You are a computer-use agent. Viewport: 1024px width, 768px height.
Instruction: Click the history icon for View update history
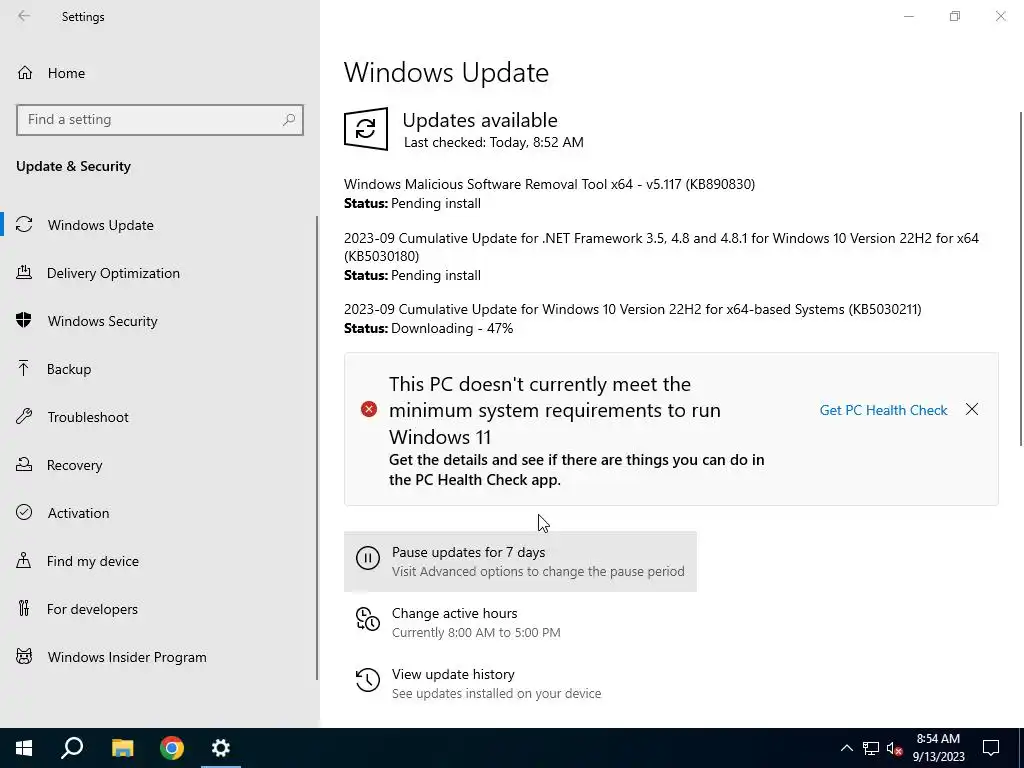click(x=368, y=680)
